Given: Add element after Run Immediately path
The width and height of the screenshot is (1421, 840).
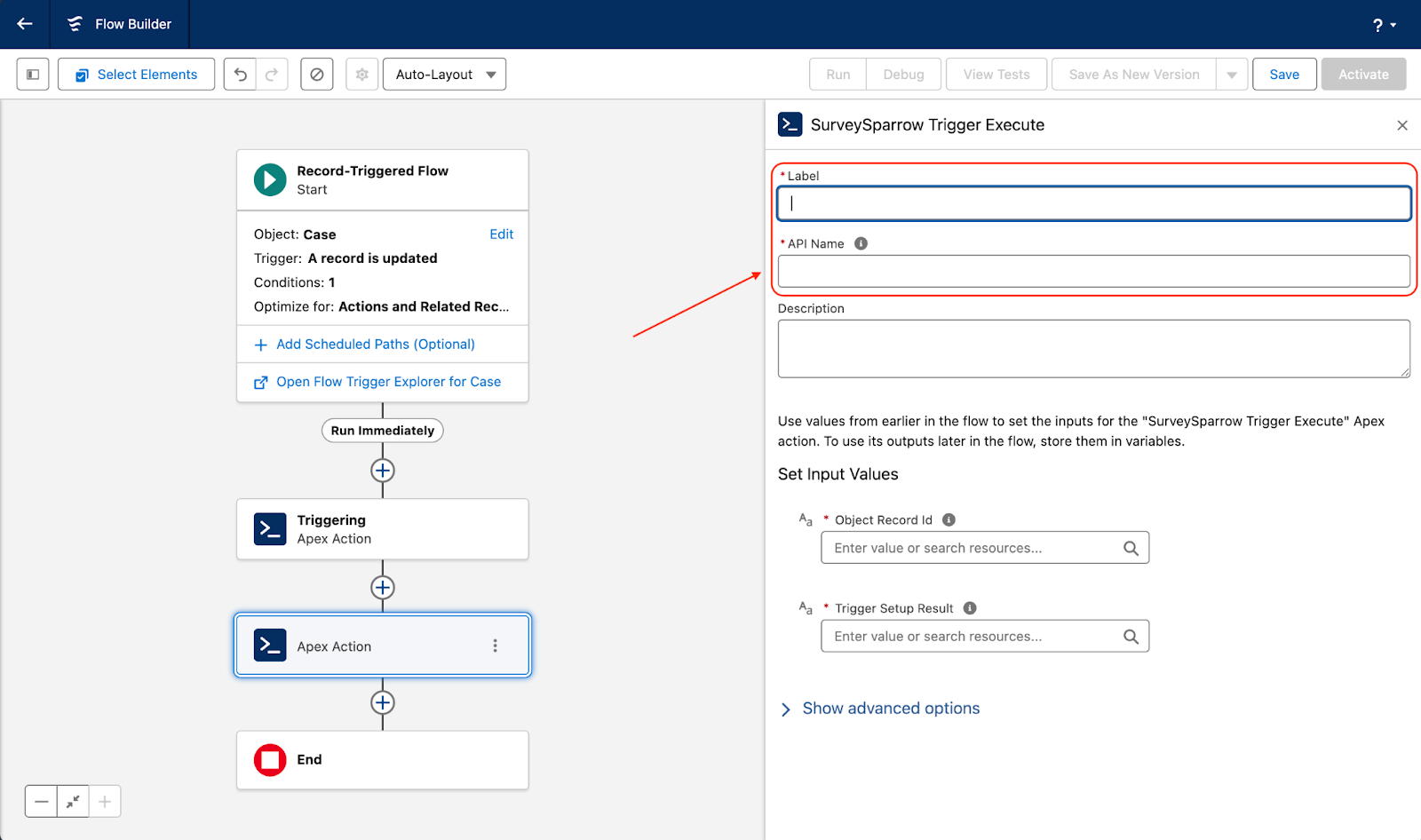Looking at the screenshot, I should [x=383, y=471].
